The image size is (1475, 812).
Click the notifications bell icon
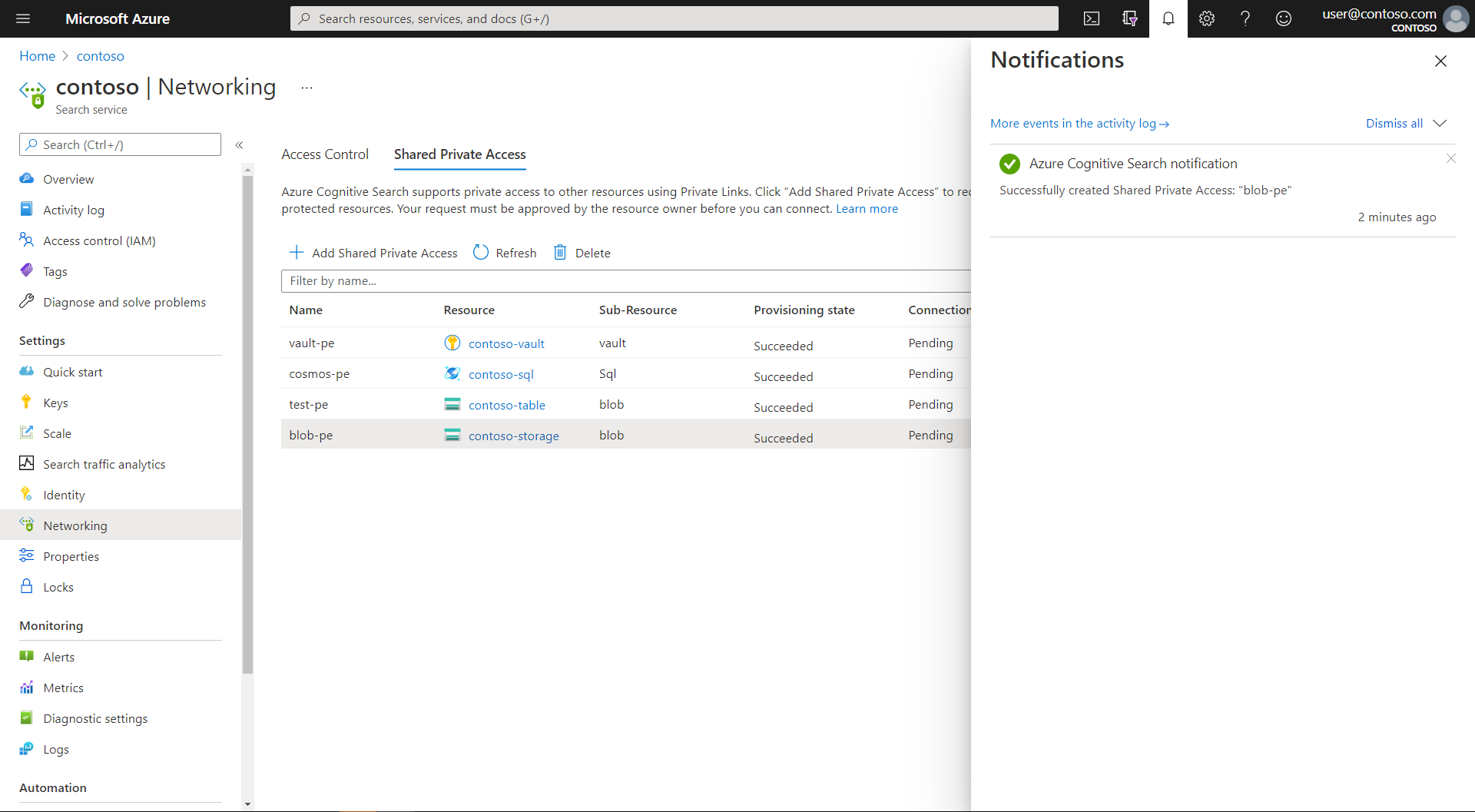1168,18
